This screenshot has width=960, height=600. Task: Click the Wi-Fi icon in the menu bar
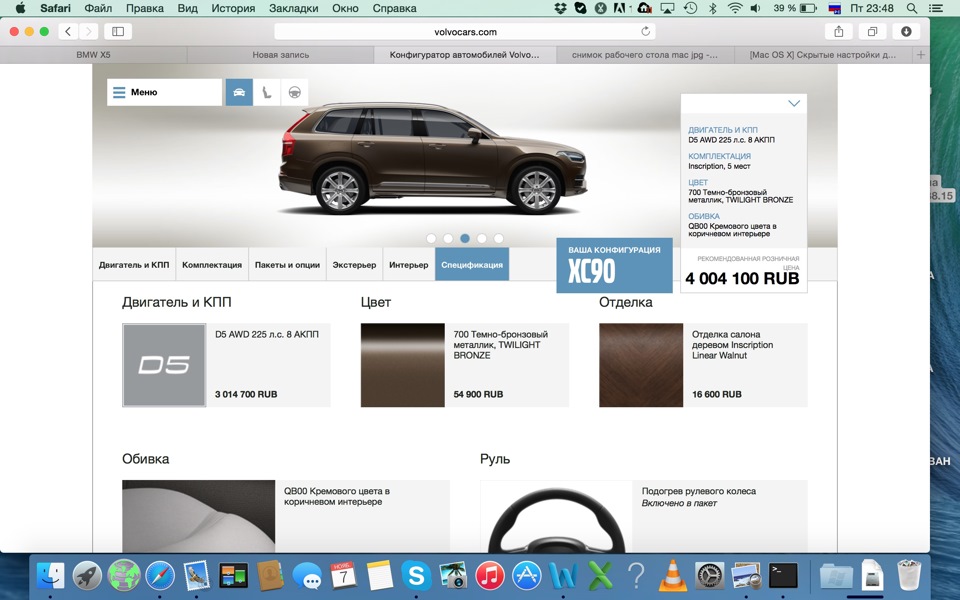[735, 8]
